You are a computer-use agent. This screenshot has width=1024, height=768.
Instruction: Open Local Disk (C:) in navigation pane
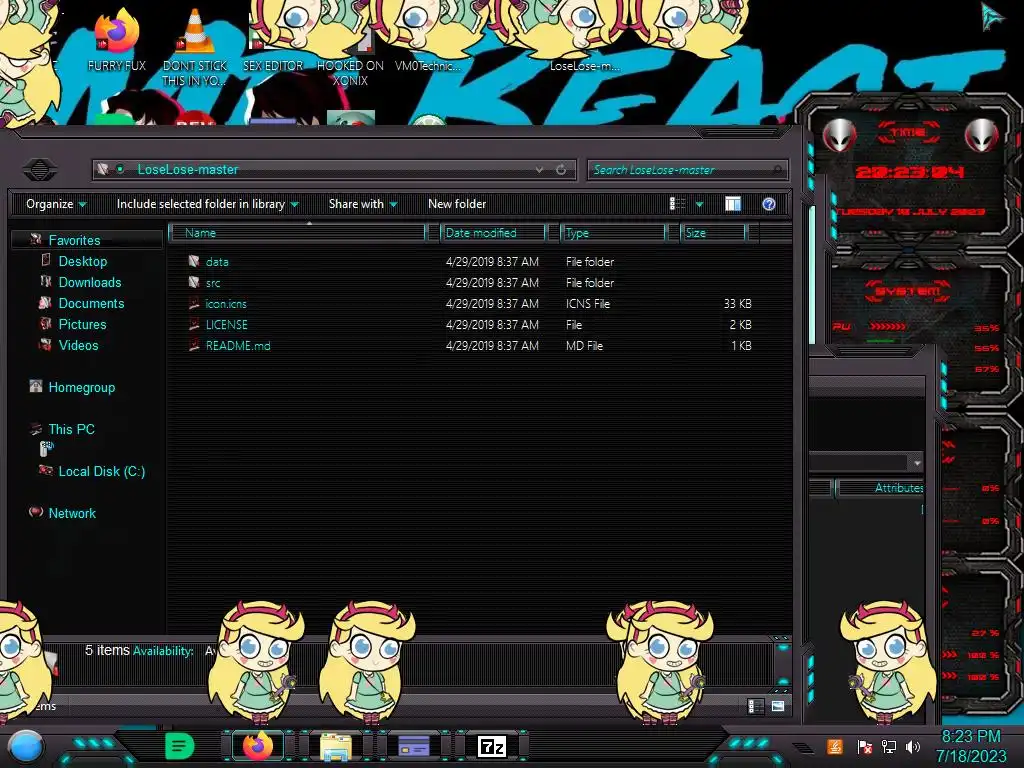(x=101, y=471)
